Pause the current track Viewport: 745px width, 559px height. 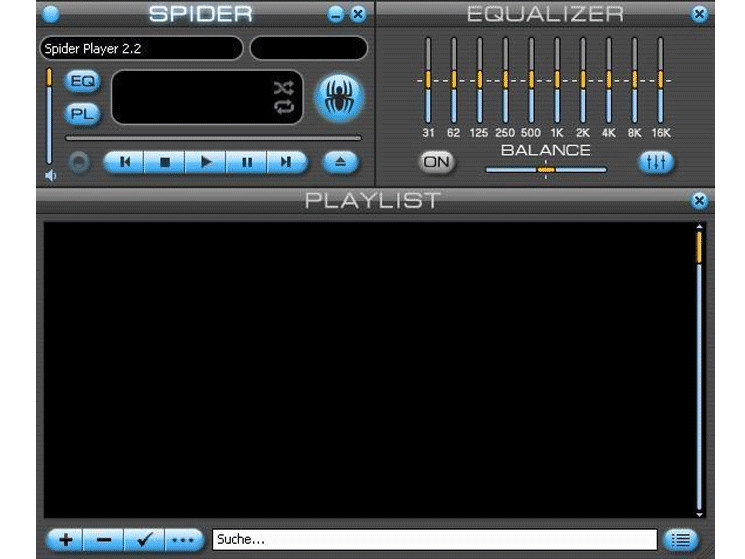[246, 161]
